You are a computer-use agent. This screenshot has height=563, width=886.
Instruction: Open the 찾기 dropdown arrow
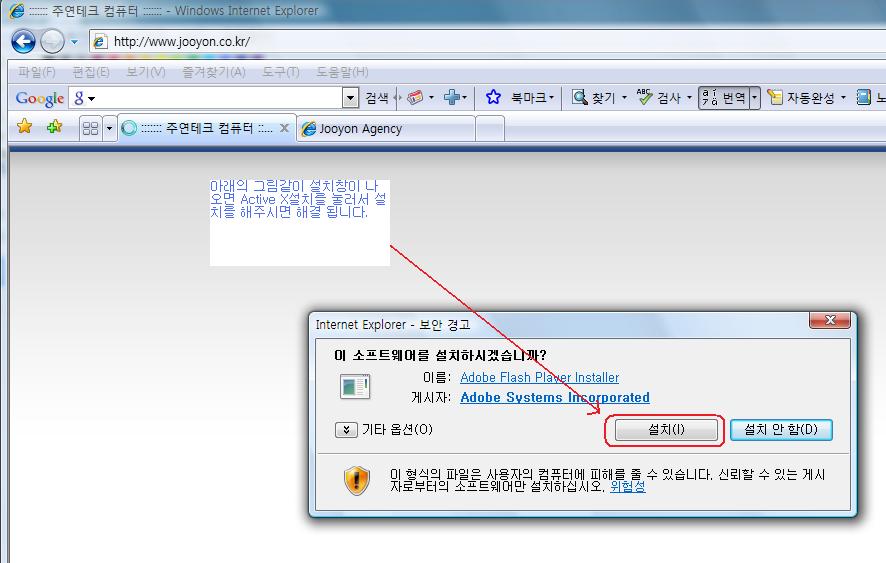click(624, 98)
